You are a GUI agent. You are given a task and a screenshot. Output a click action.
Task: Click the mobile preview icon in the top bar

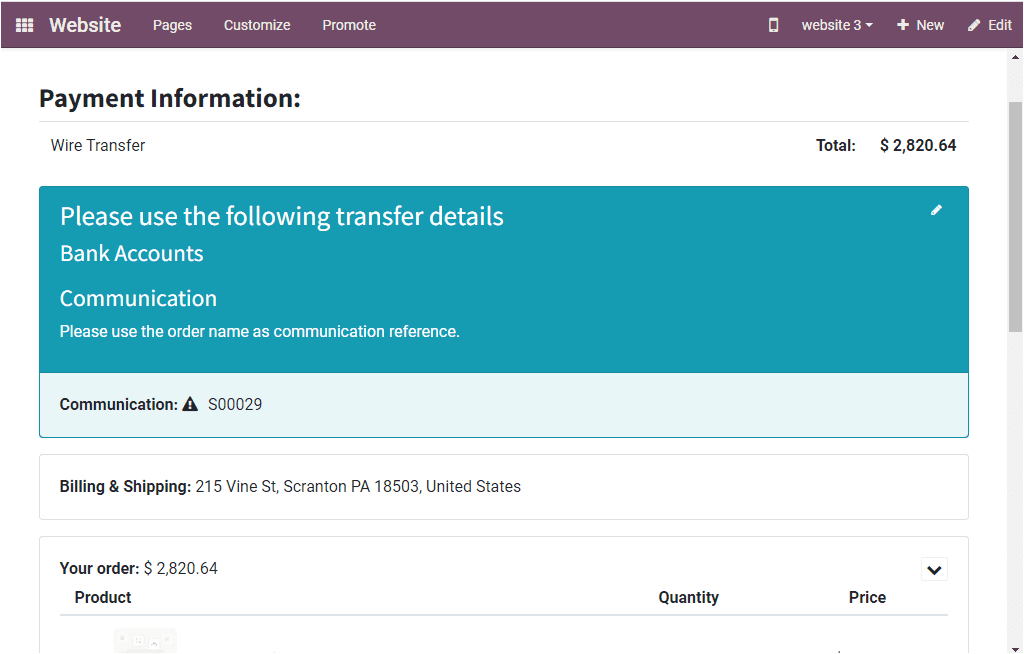772,24
